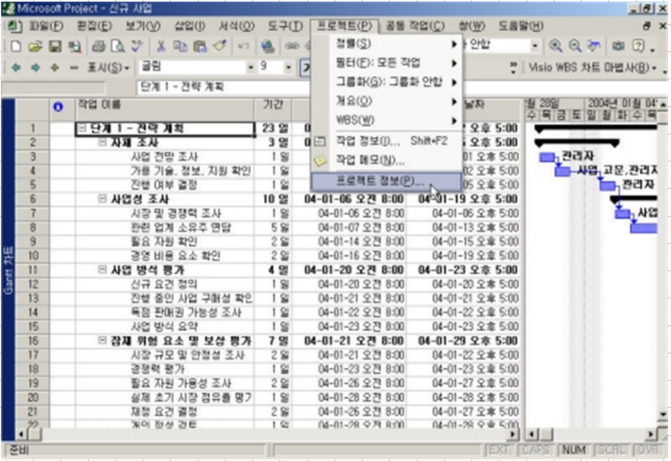Click the New project icon
Screen dimensions: 671x461
[16, 46]
